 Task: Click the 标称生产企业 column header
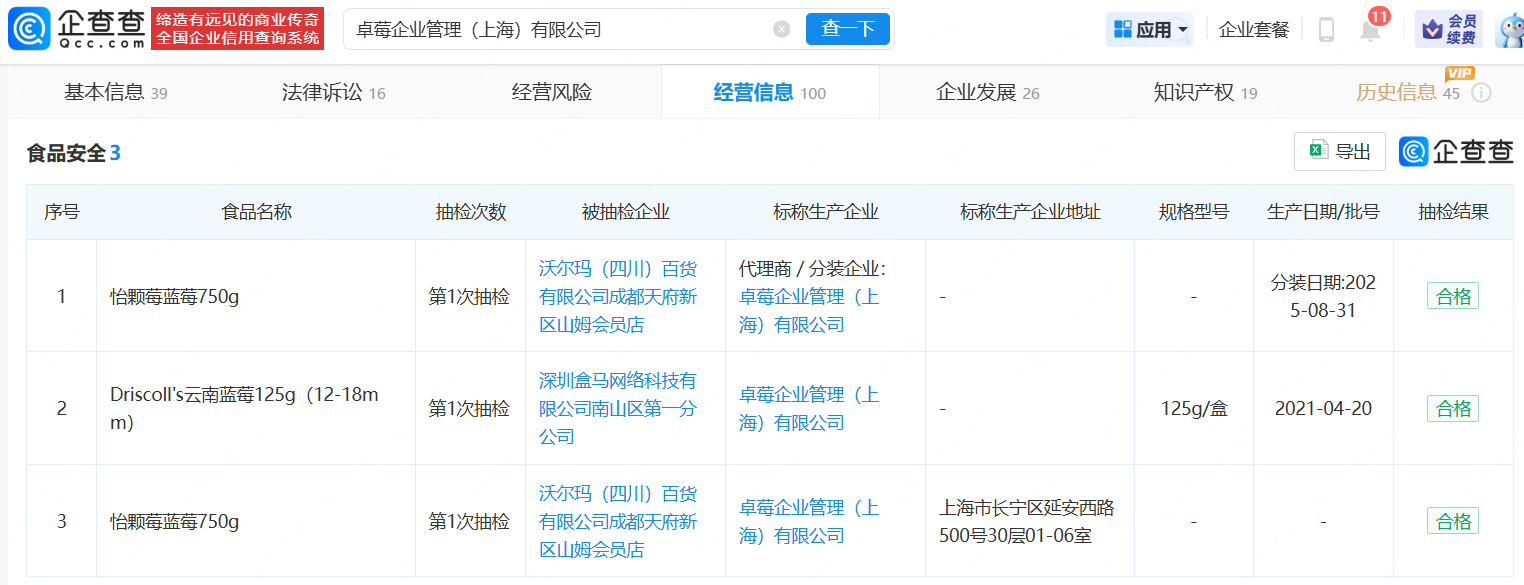[825, 212]
